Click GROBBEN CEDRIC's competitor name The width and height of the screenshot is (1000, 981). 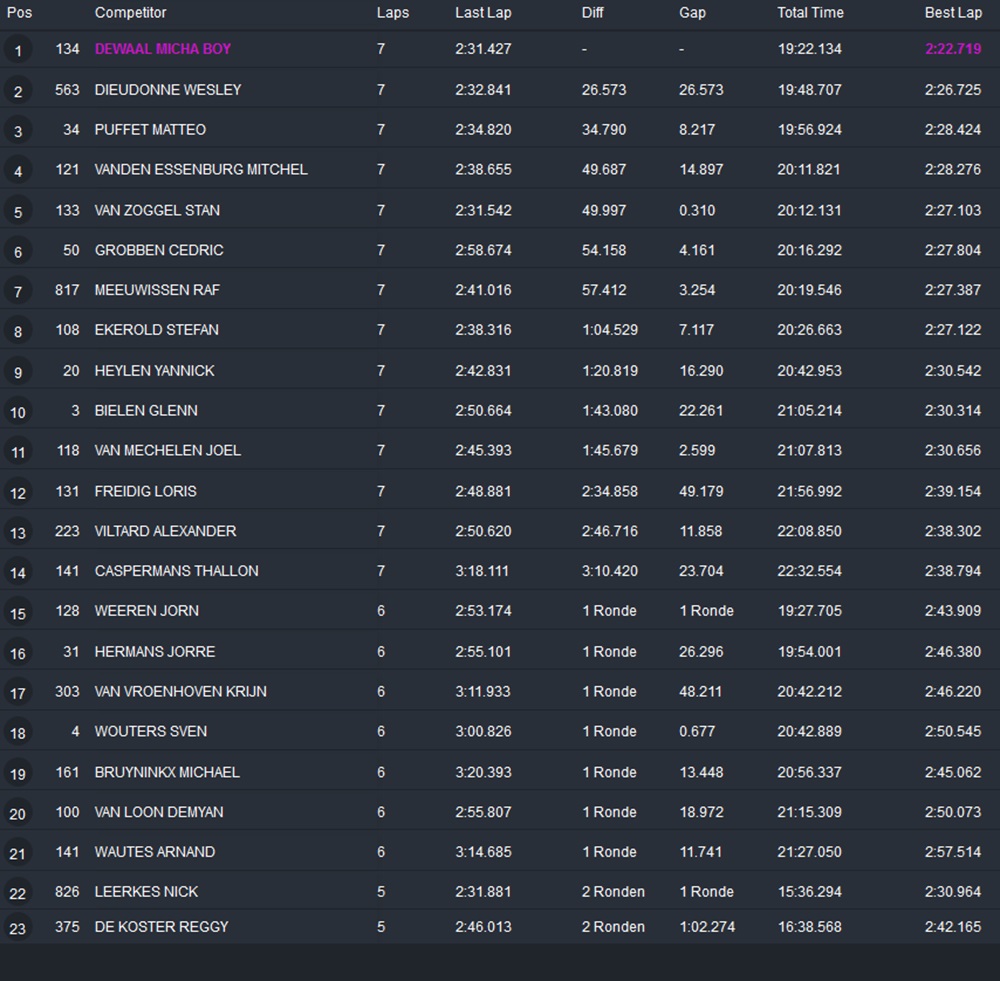(x=159, y=250)
